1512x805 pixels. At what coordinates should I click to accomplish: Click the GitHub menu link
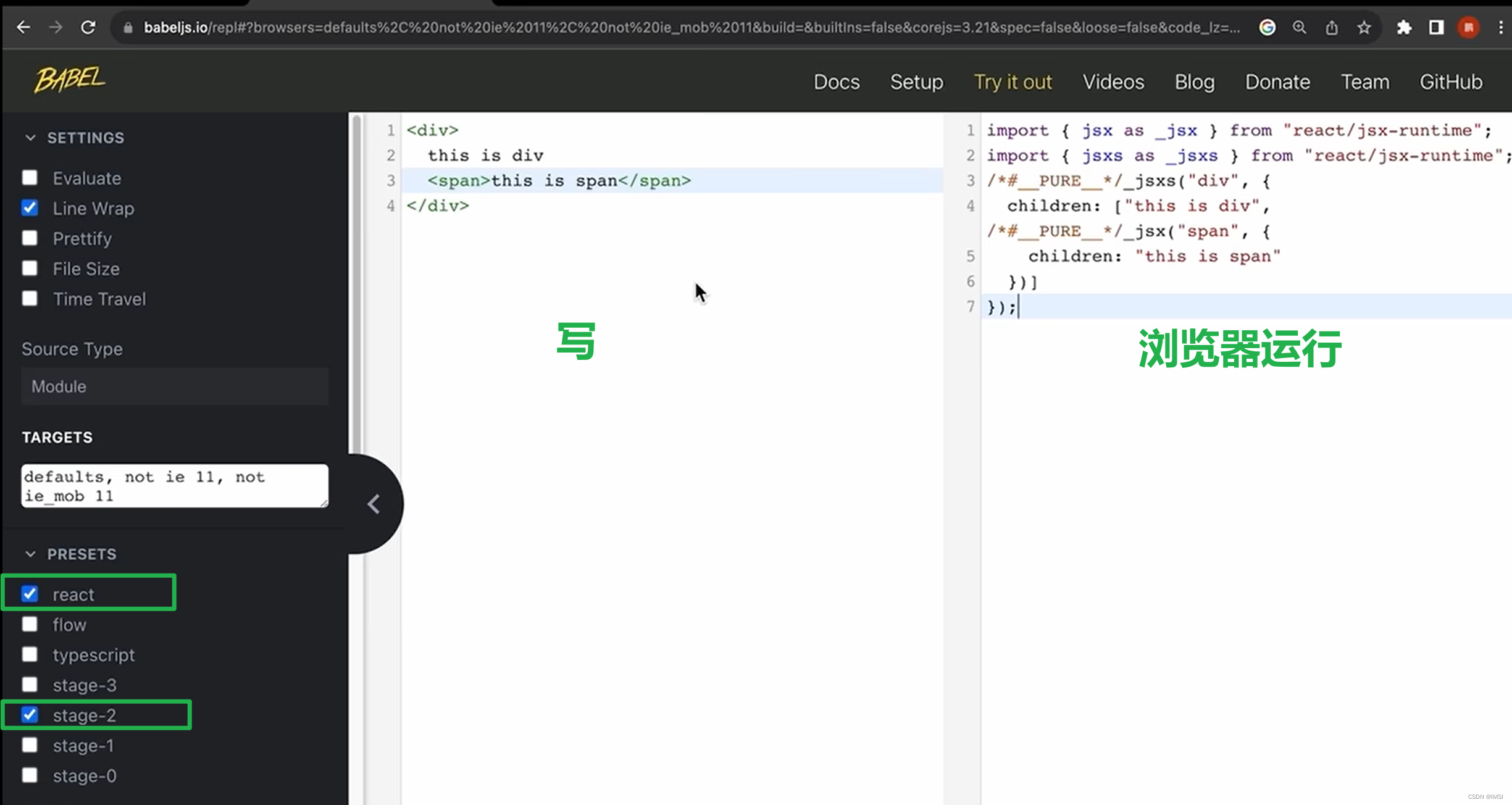[1451, 82]
